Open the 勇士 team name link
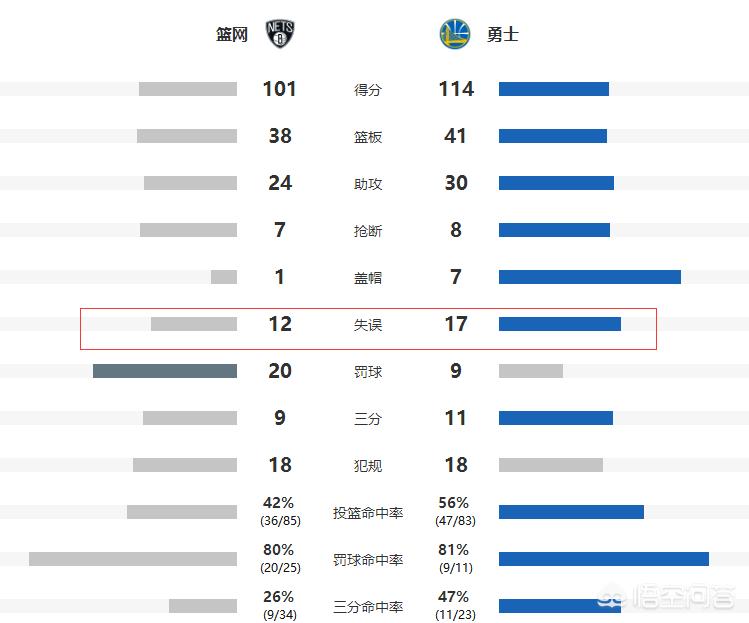 pyautogui.click(x=503, y=36)
